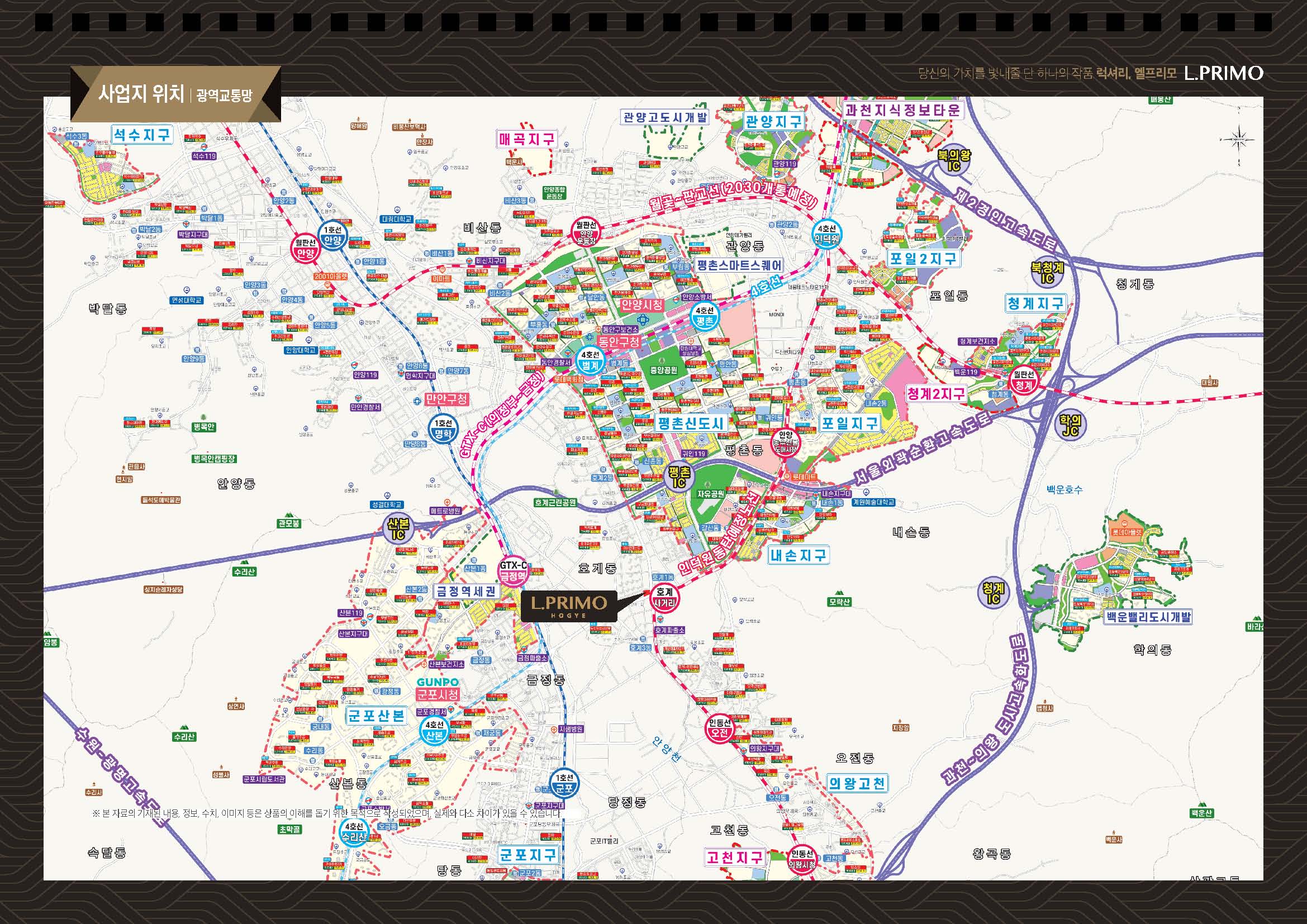Screen dimensions: 1307x924
Task: Select the 인동선 오전 station marker
Action: (720, 729)
